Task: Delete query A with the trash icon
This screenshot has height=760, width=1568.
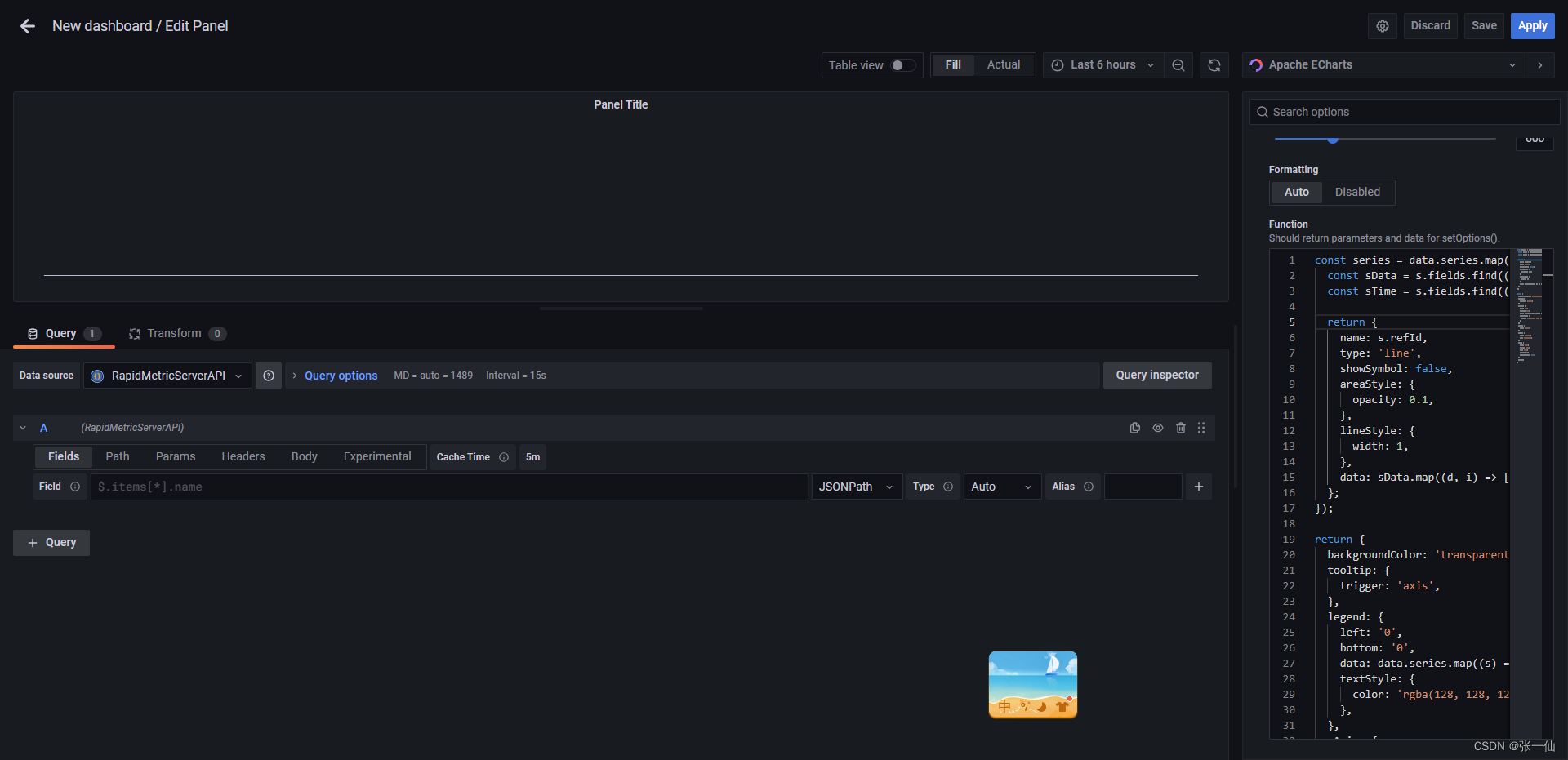Action: click(1180, 427)
